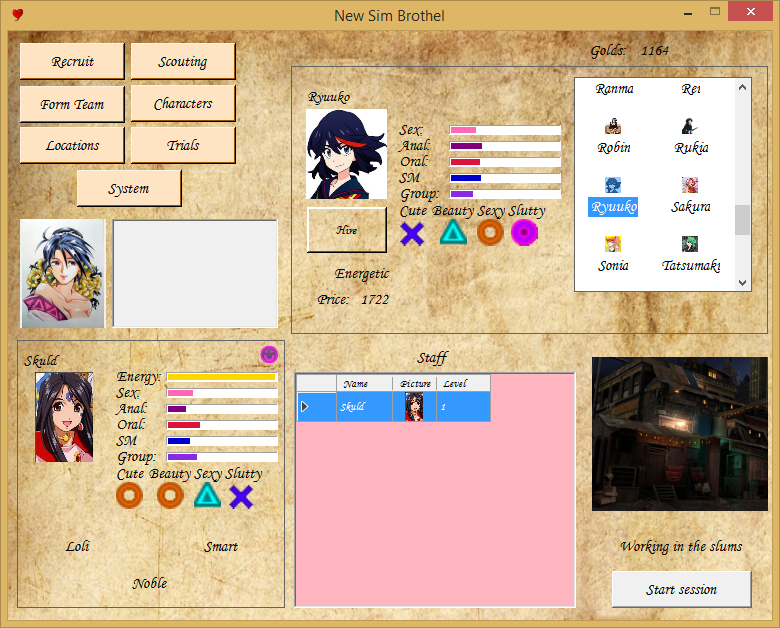This screenshot has width=780, height=628.
Task: Open the System menu
Action: tap(129, 189)
